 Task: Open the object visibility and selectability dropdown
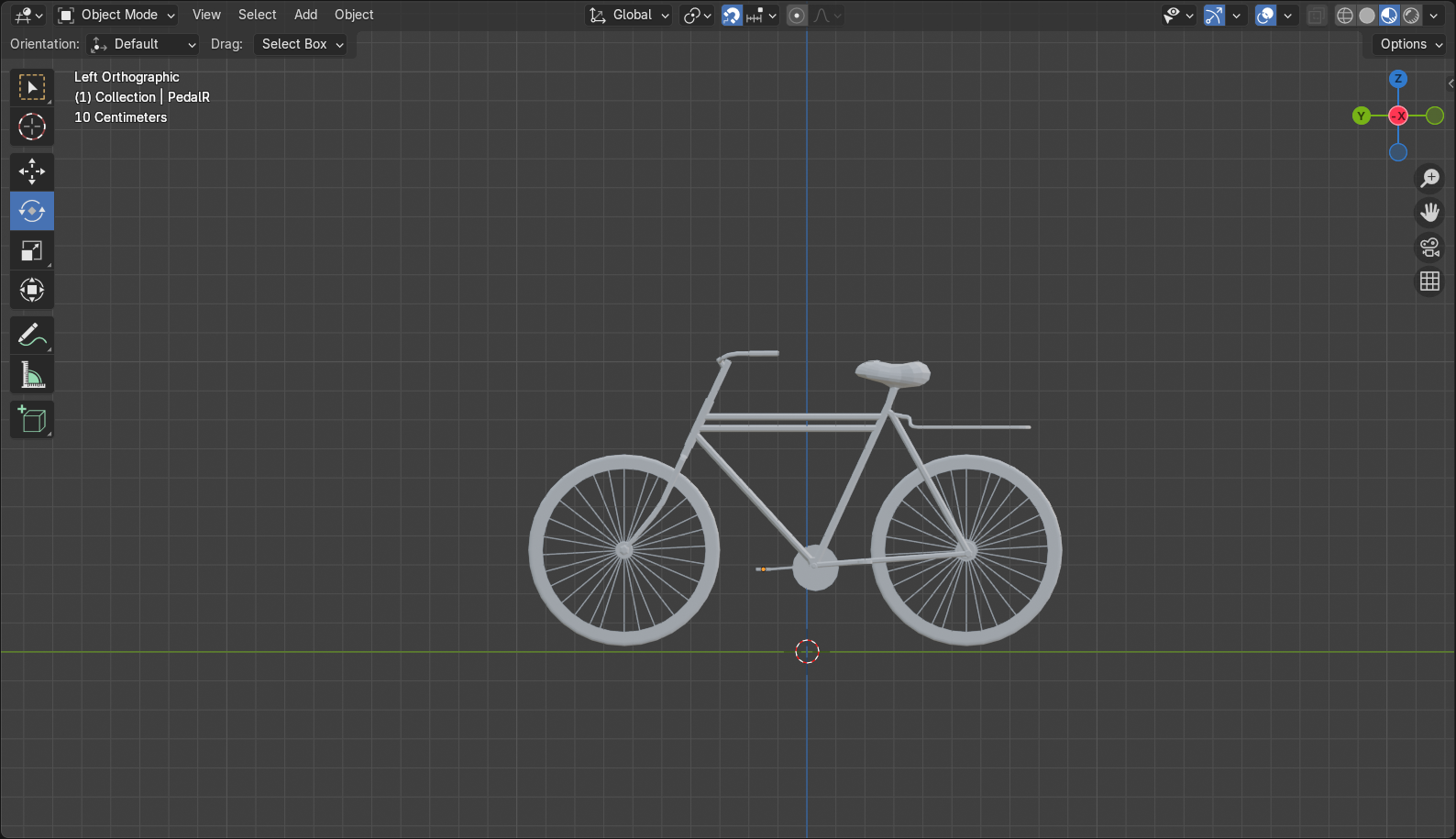click(x=1178, y=16)
